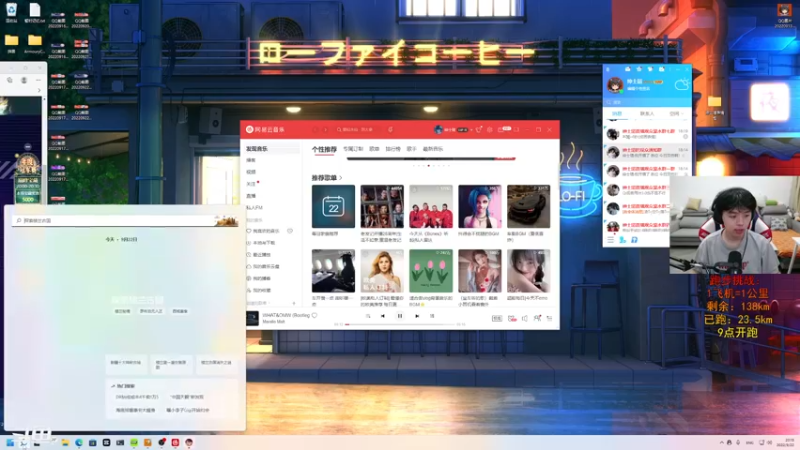The width and height of the screenshot is (800, 450).
Task: Select the 歌单 tab
Action: click(374, 149)
